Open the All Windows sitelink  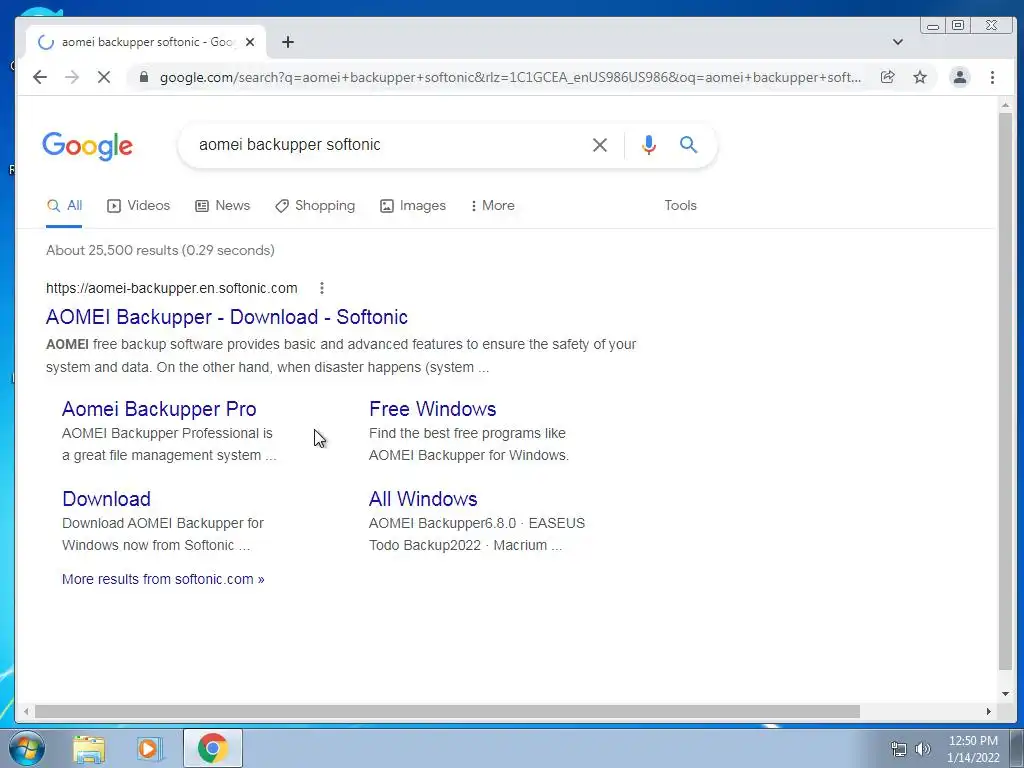[x=423, y=499]
